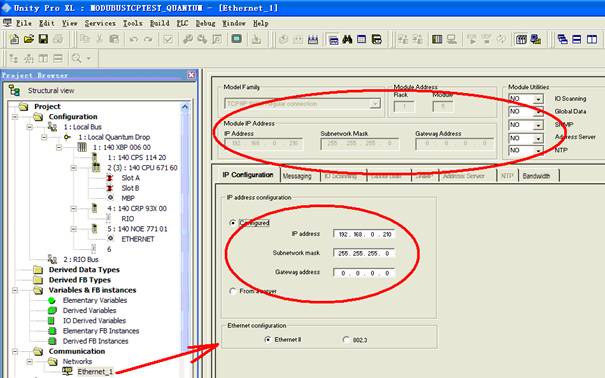Viewport: 605px width, 378px height.
Task: Click the Gateway address input field
Action: click(364, 273)
